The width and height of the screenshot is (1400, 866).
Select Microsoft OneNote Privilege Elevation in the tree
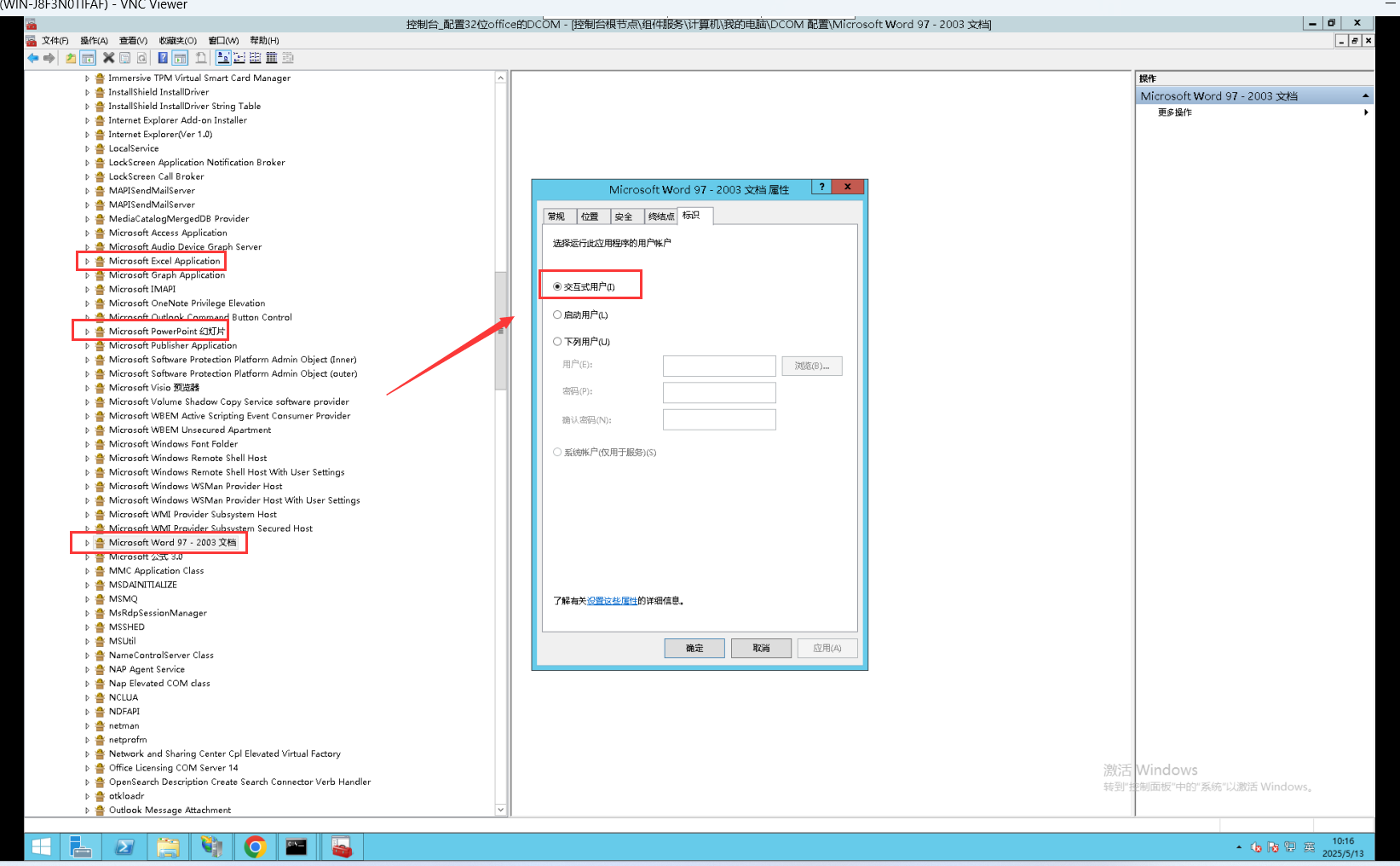coord(187,303)
